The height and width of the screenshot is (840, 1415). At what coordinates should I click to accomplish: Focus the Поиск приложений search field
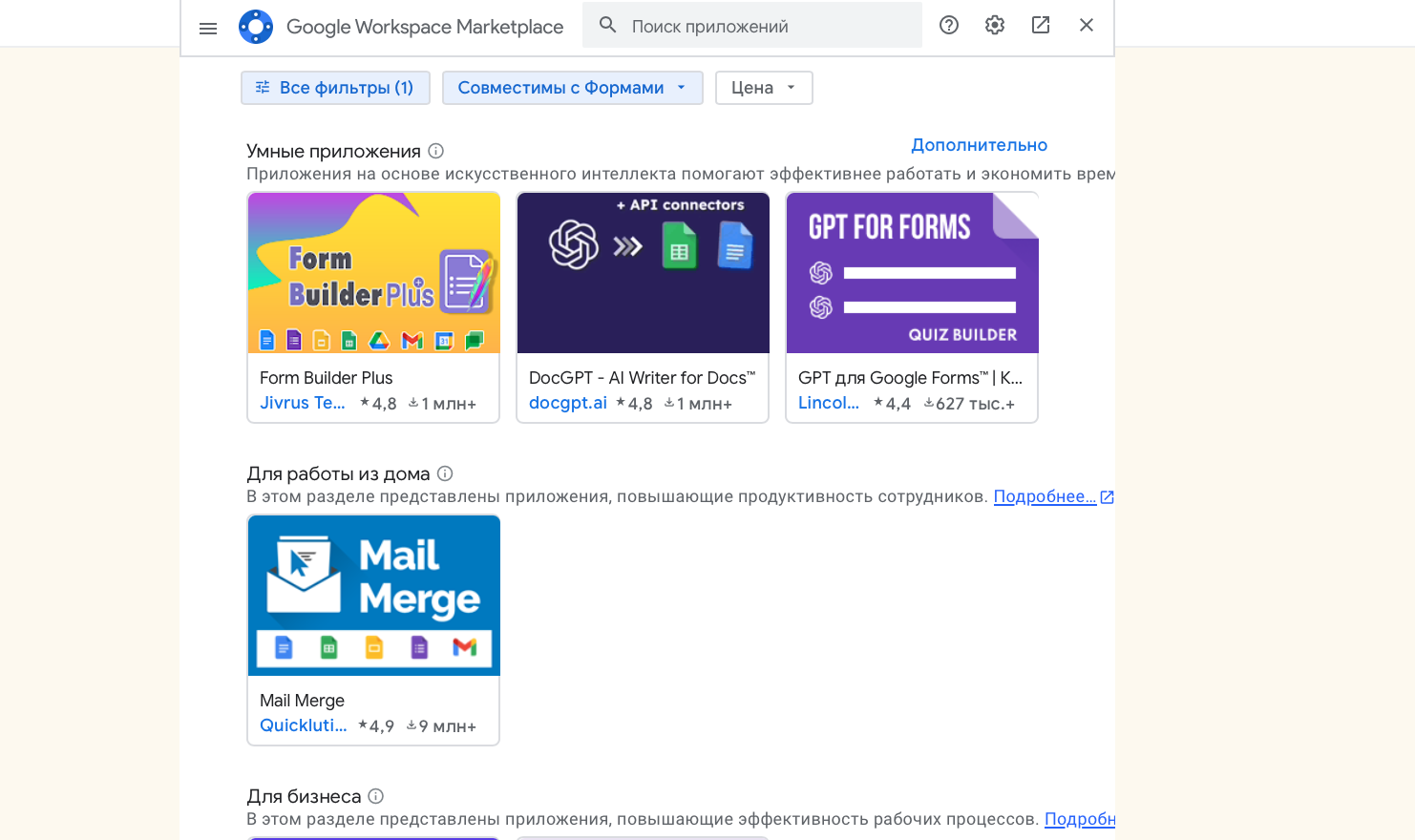(752, 25)
